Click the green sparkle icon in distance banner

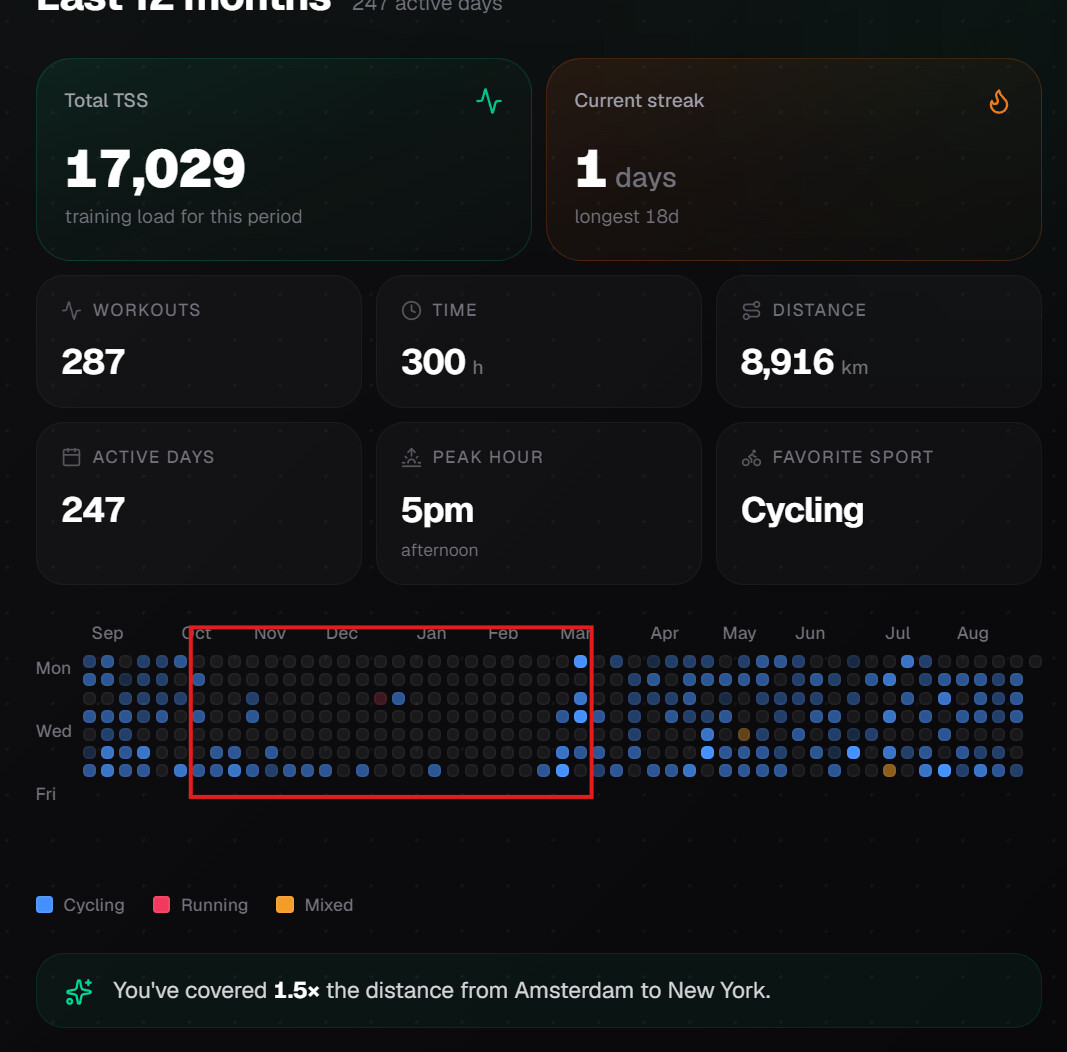tap(79, 991)
